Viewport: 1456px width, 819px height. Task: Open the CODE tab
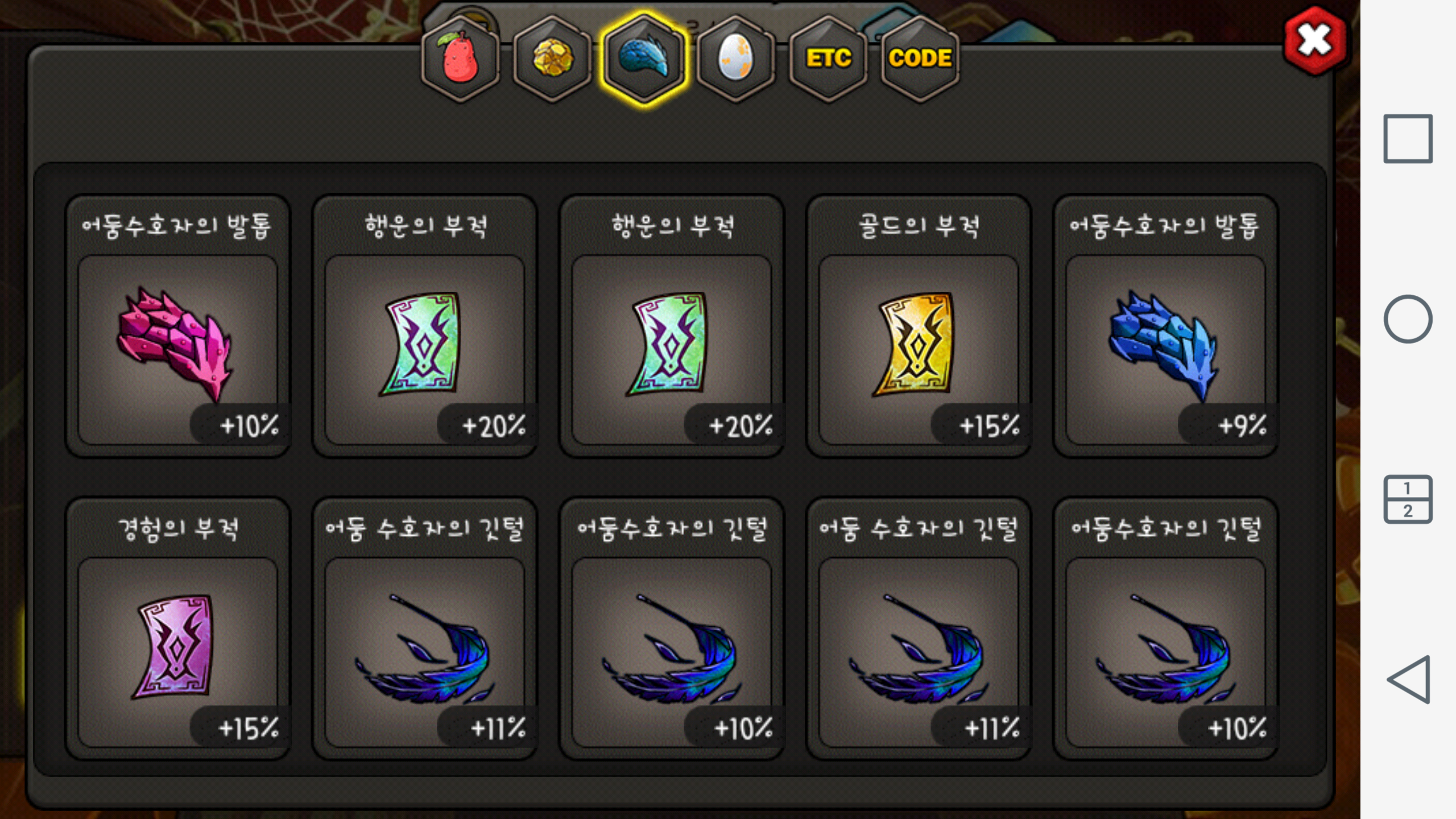pyautogui.click(x=920, y=59)
